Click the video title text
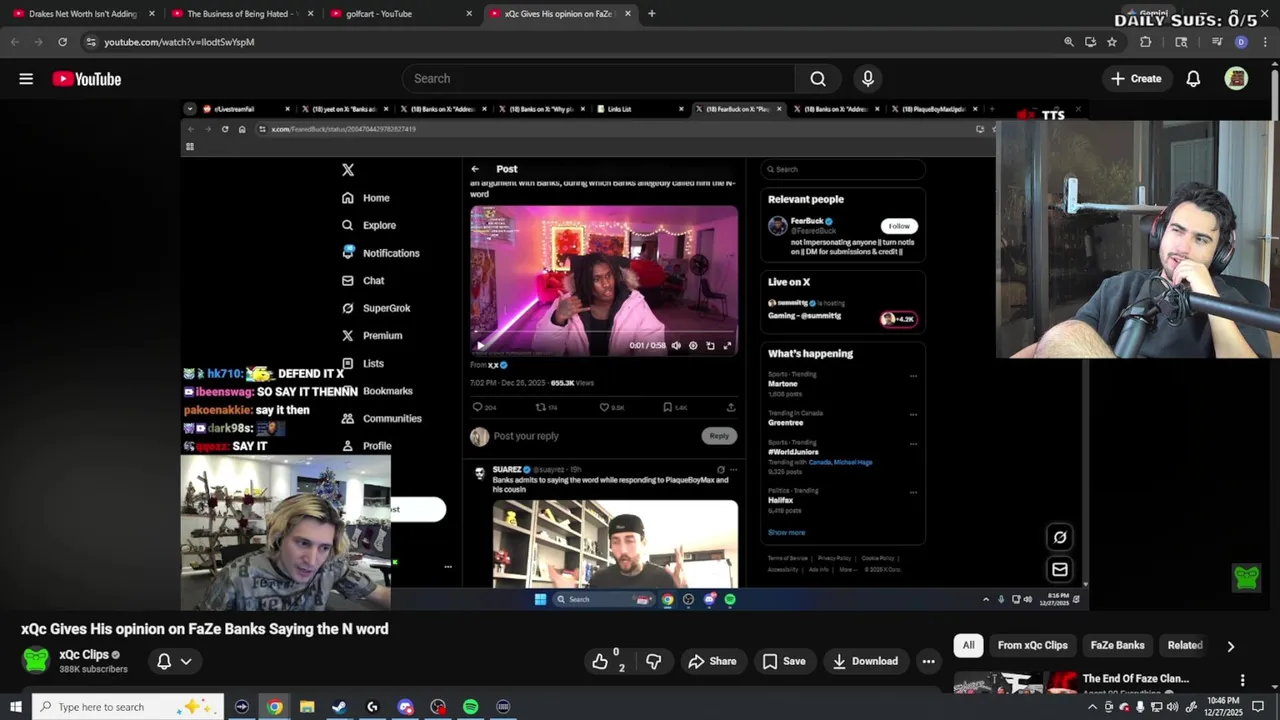 (x=205, y=629)
